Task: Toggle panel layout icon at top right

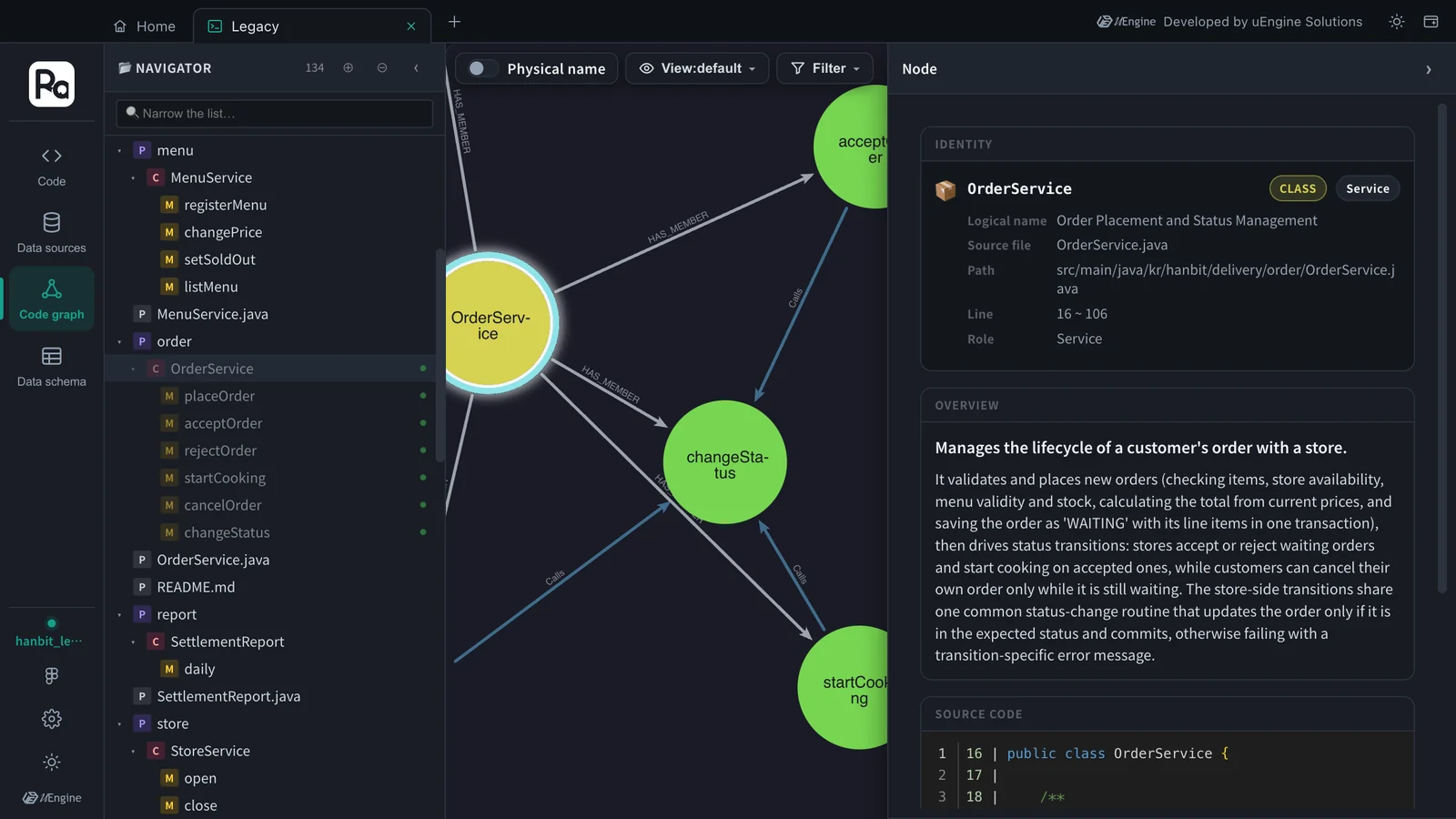Action: click(1431, 22)
